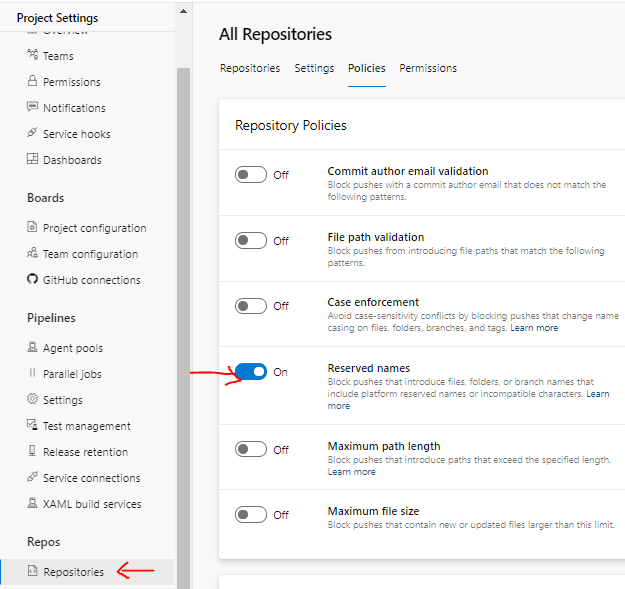Click the Teams people icon
The image size is (625, 589).
click(32, 54)
